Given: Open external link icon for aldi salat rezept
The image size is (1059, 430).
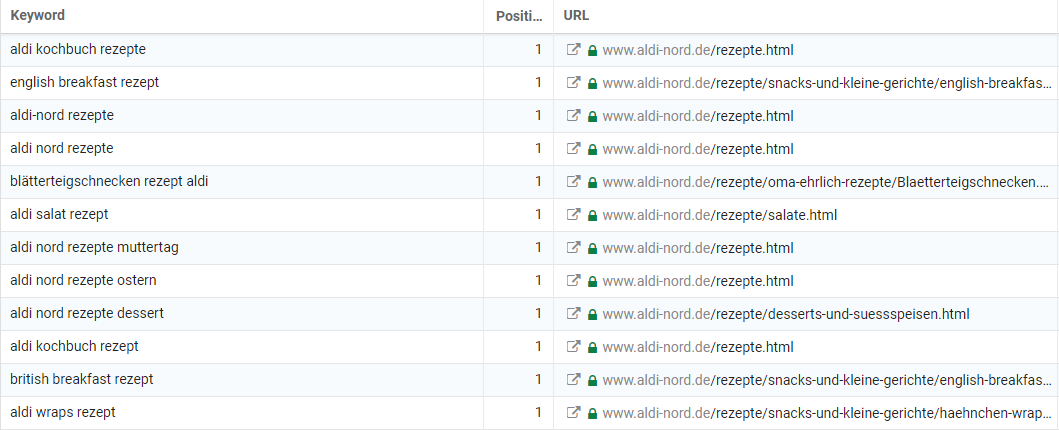Looking at the screenshot, I should click(x=573, y=215).
